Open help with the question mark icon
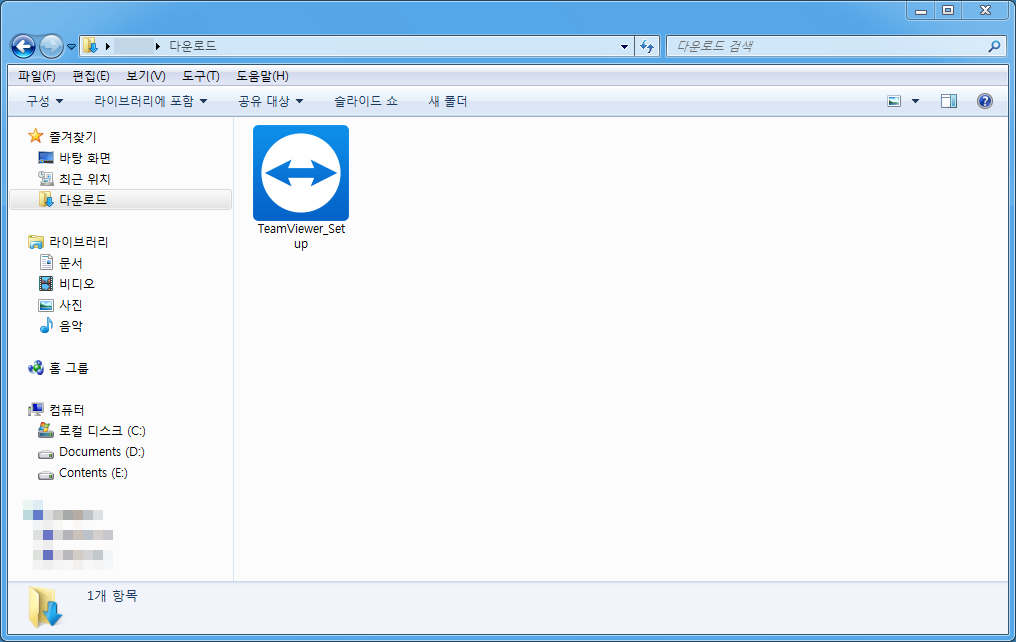 (x=984, y=101)
